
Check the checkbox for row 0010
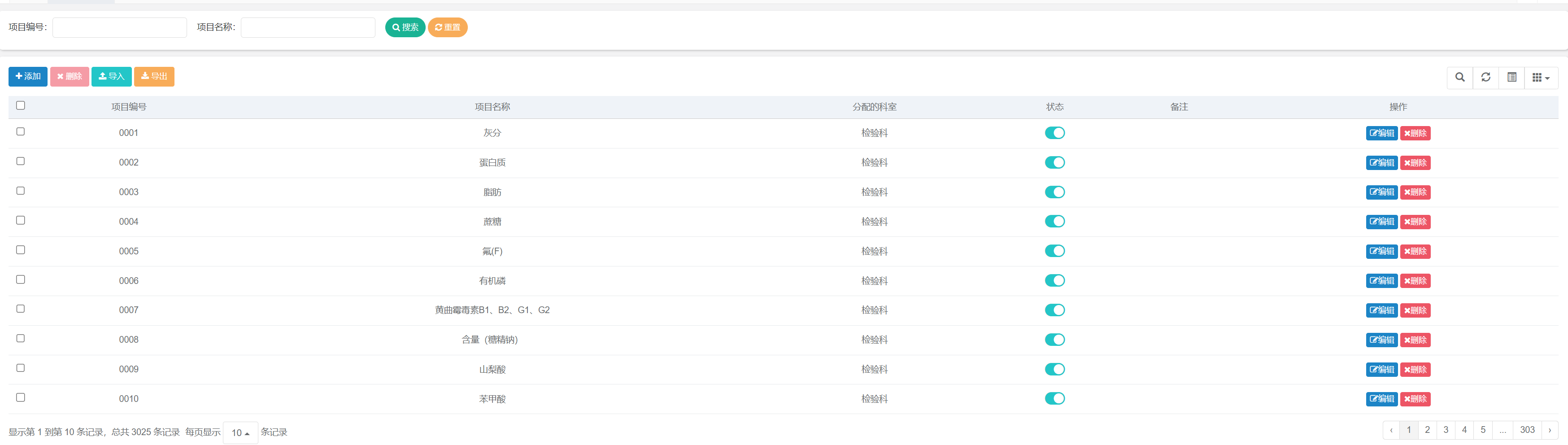pos(21,397)
